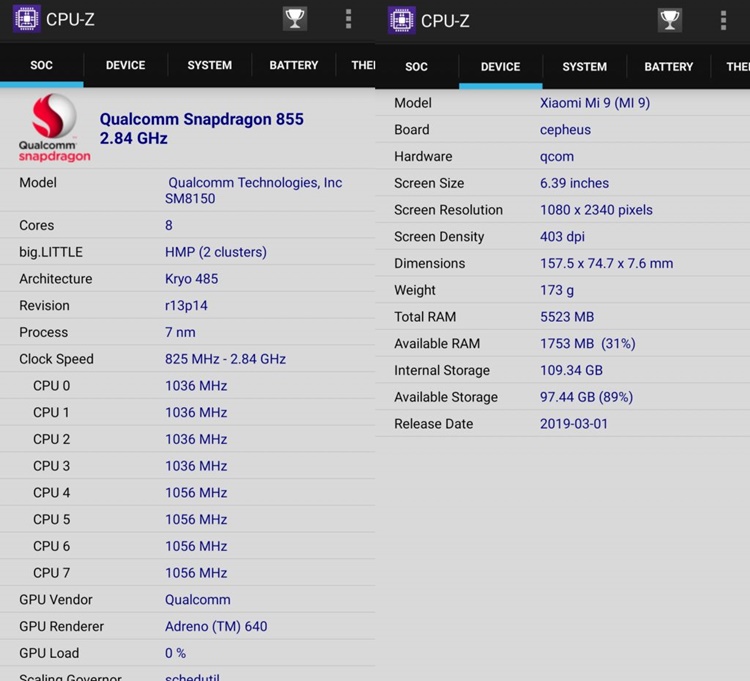Viewport: 750px width, 681px height.
Task: Tap Total RAM value '5523 MB'
Action: point(567,317)
